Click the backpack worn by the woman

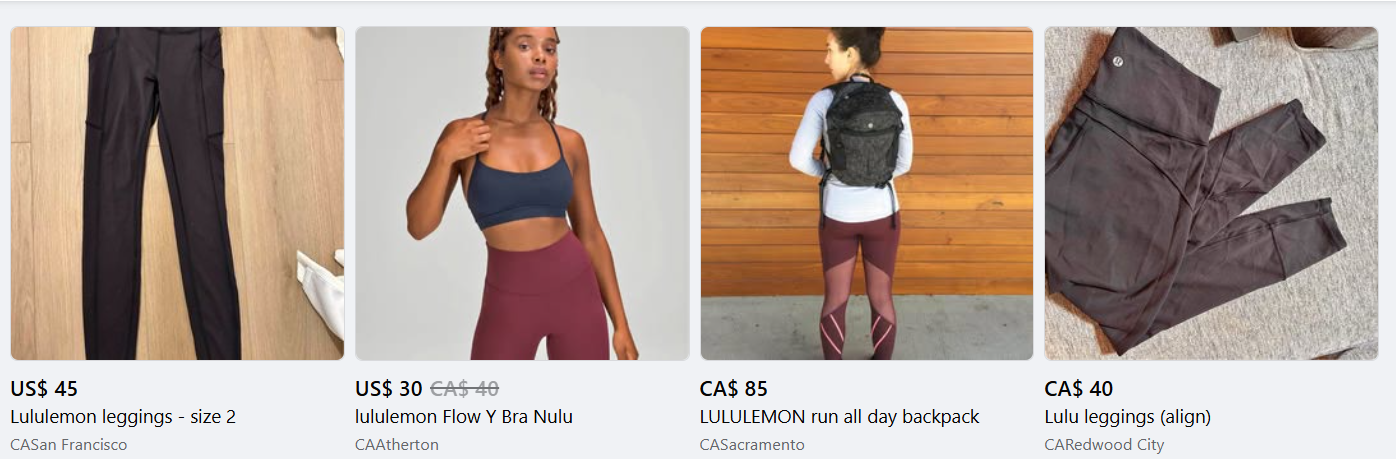(x=863, y=135)
